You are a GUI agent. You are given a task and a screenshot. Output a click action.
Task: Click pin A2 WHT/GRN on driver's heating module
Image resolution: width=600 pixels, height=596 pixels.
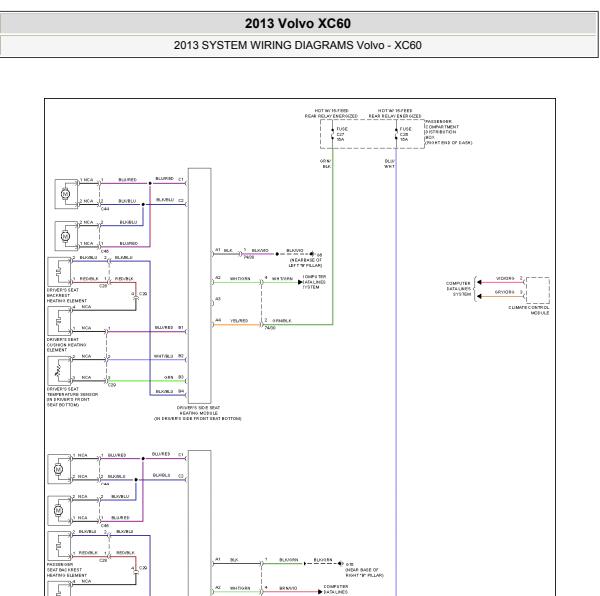point(232,278)
